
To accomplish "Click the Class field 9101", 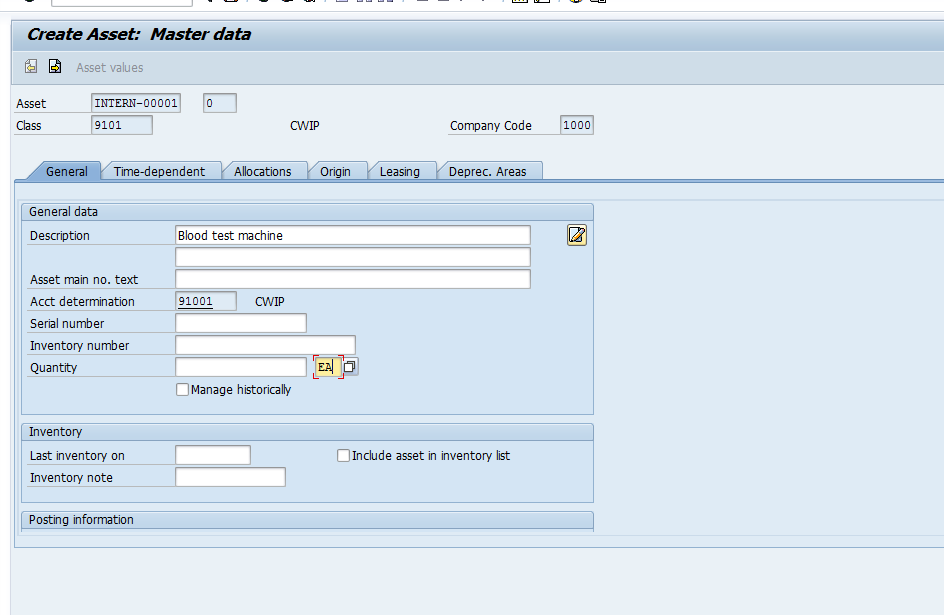I will (x=122, y=125).
